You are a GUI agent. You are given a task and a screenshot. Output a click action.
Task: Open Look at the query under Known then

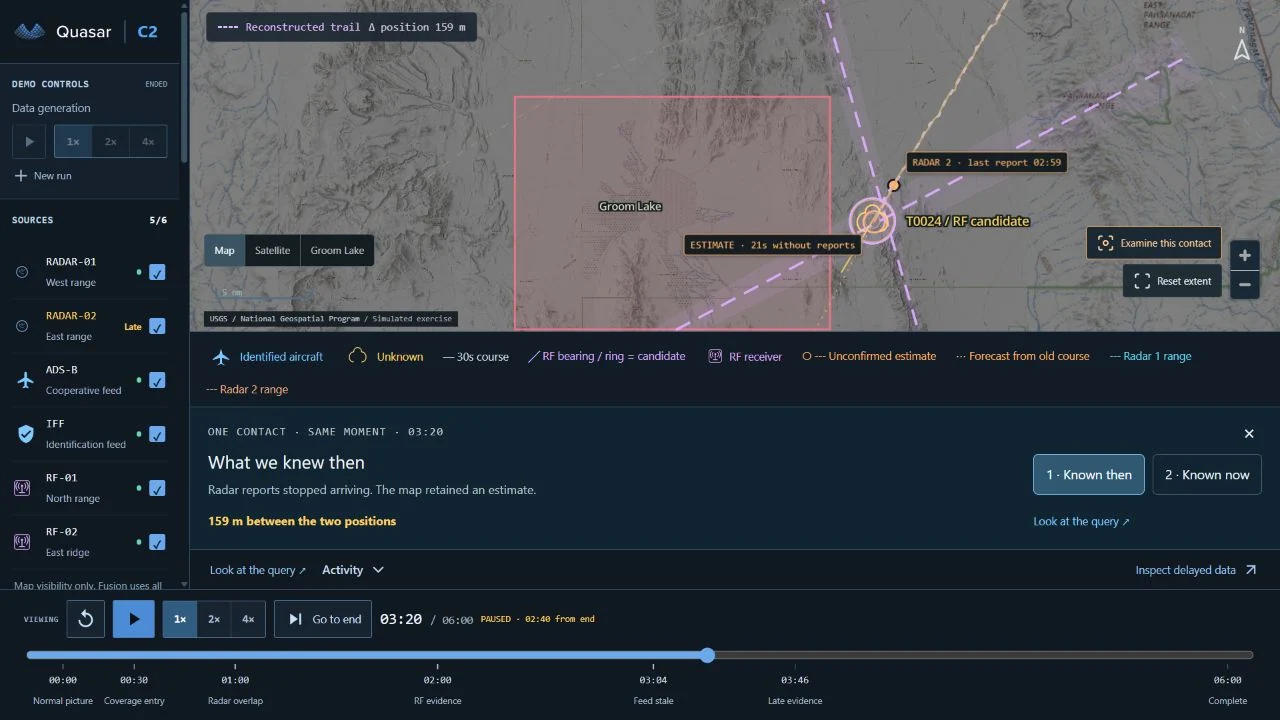point(1081,521)
